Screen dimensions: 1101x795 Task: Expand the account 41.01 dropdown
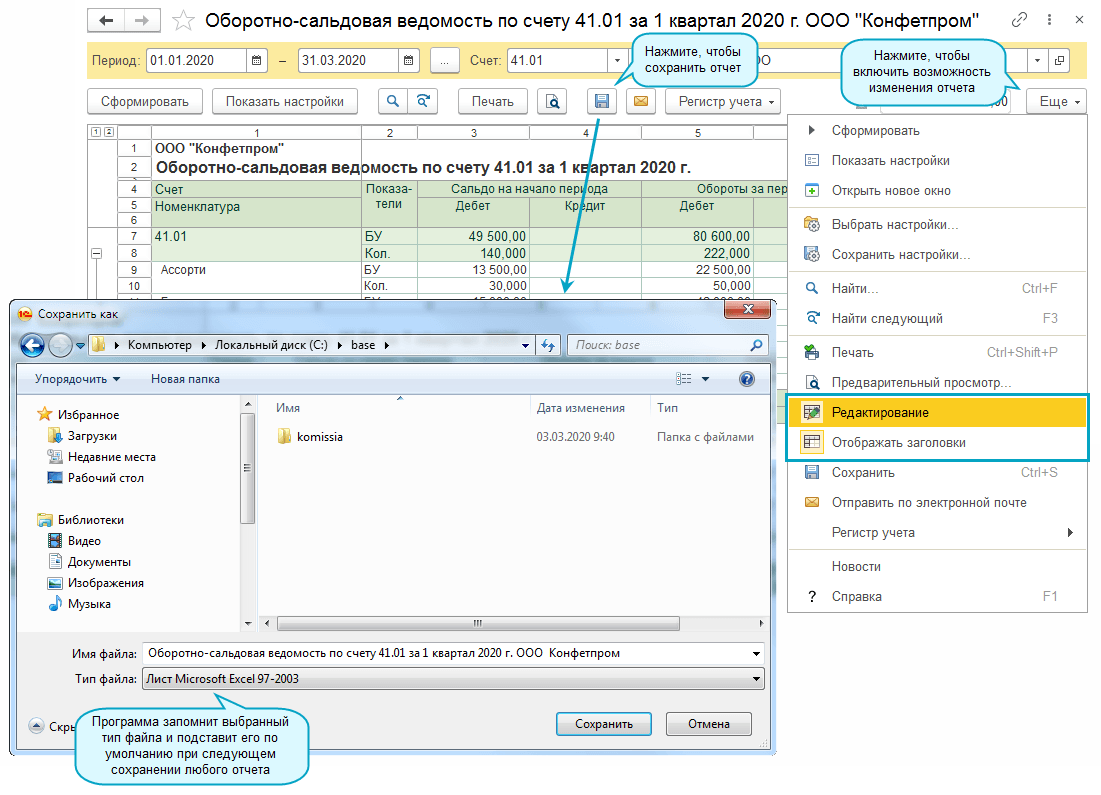click(617, 60)
